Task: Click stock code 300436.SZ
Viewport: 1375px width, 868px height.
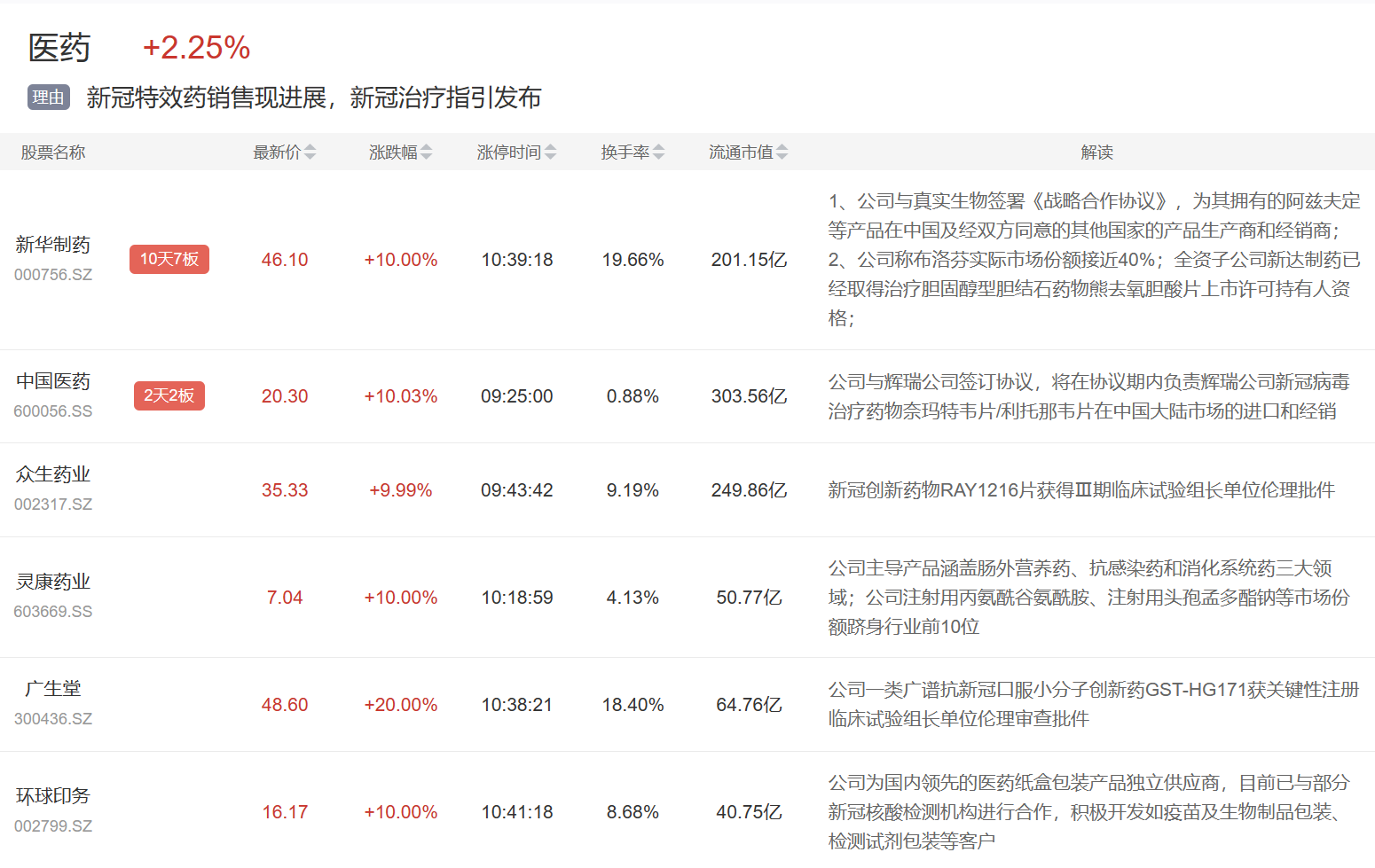Action: 53,719
